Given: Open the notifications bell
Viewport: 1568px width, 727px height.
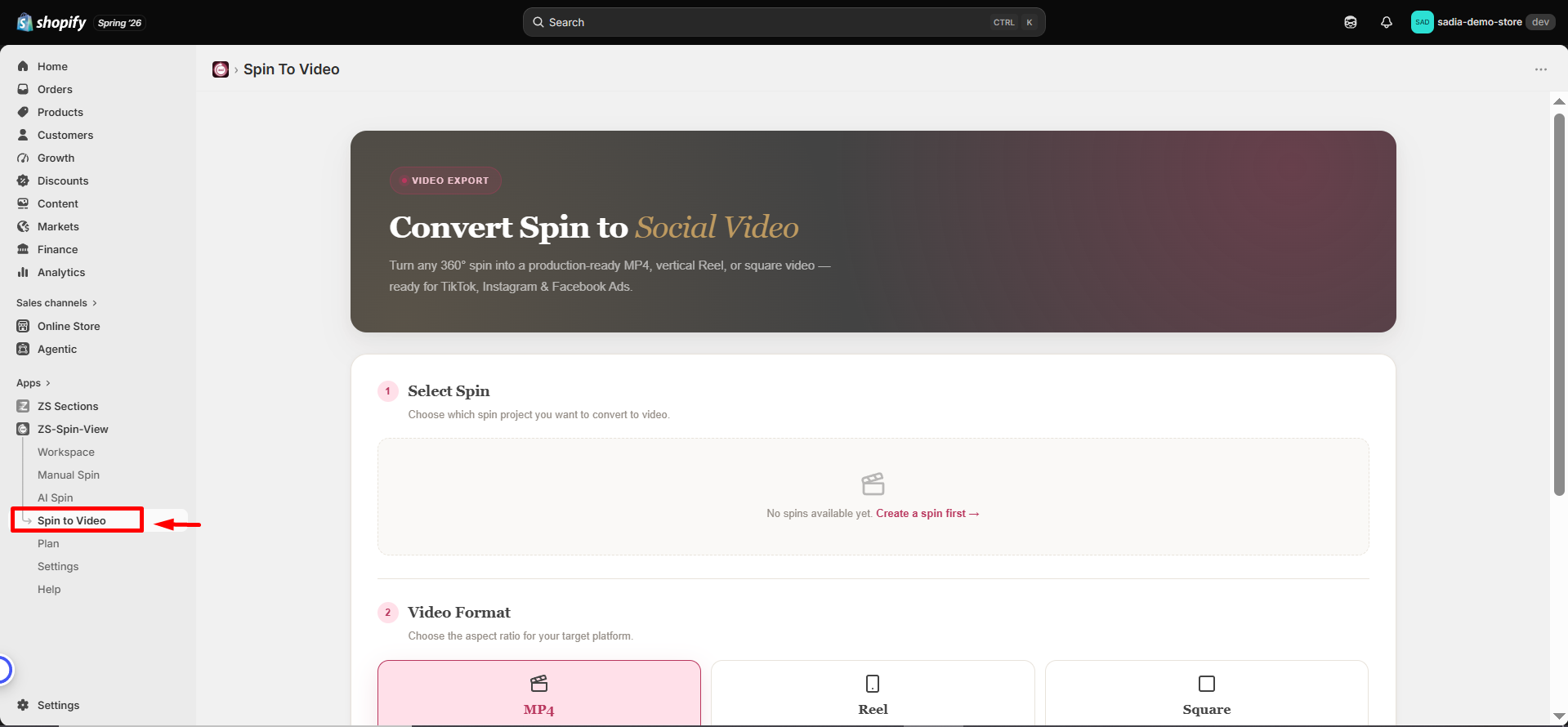Looking at the screenshot, I should 1387,22.
